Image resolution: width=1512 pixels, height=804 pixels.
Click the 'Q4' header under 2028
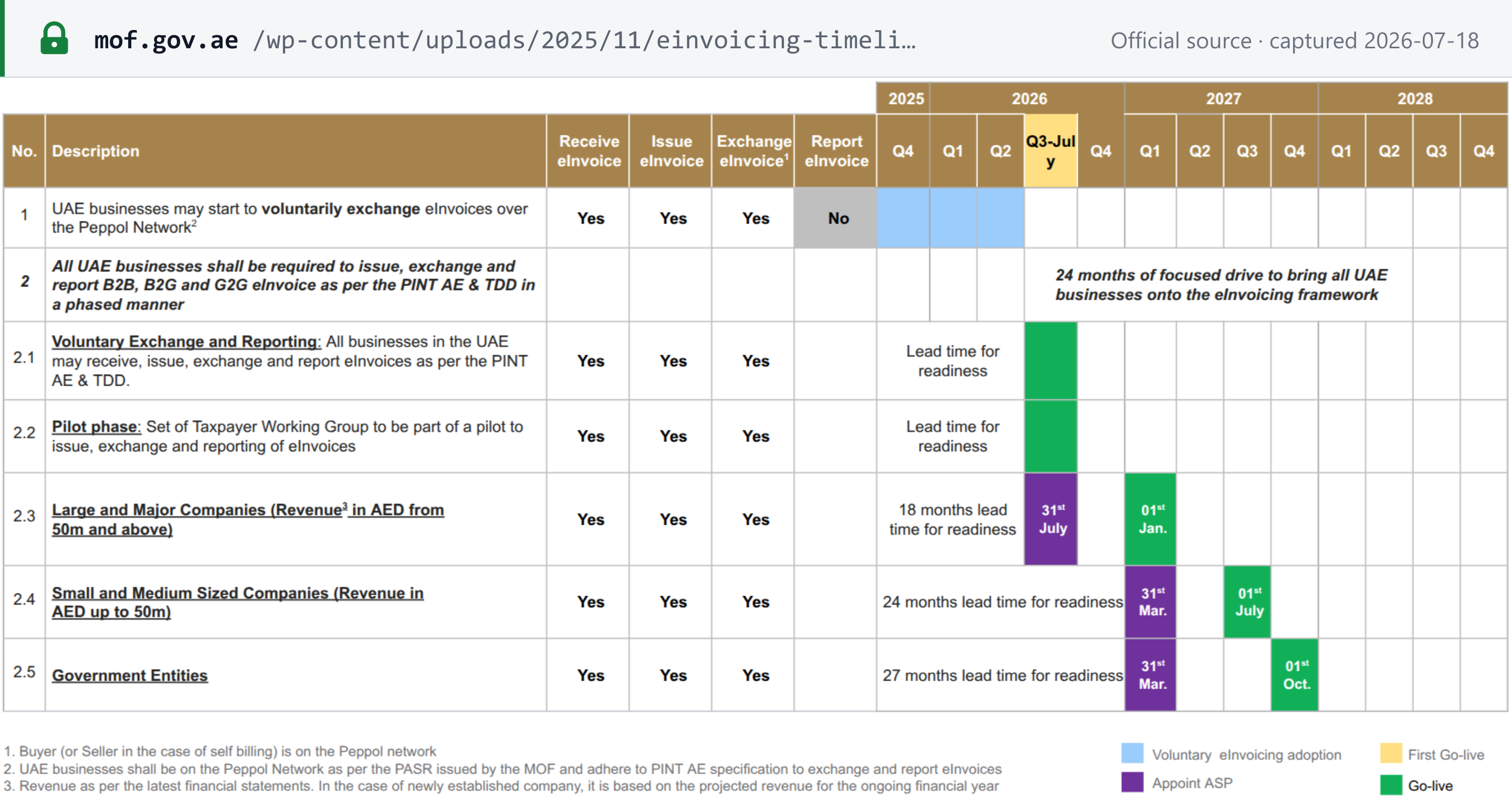coord(1483,151)
